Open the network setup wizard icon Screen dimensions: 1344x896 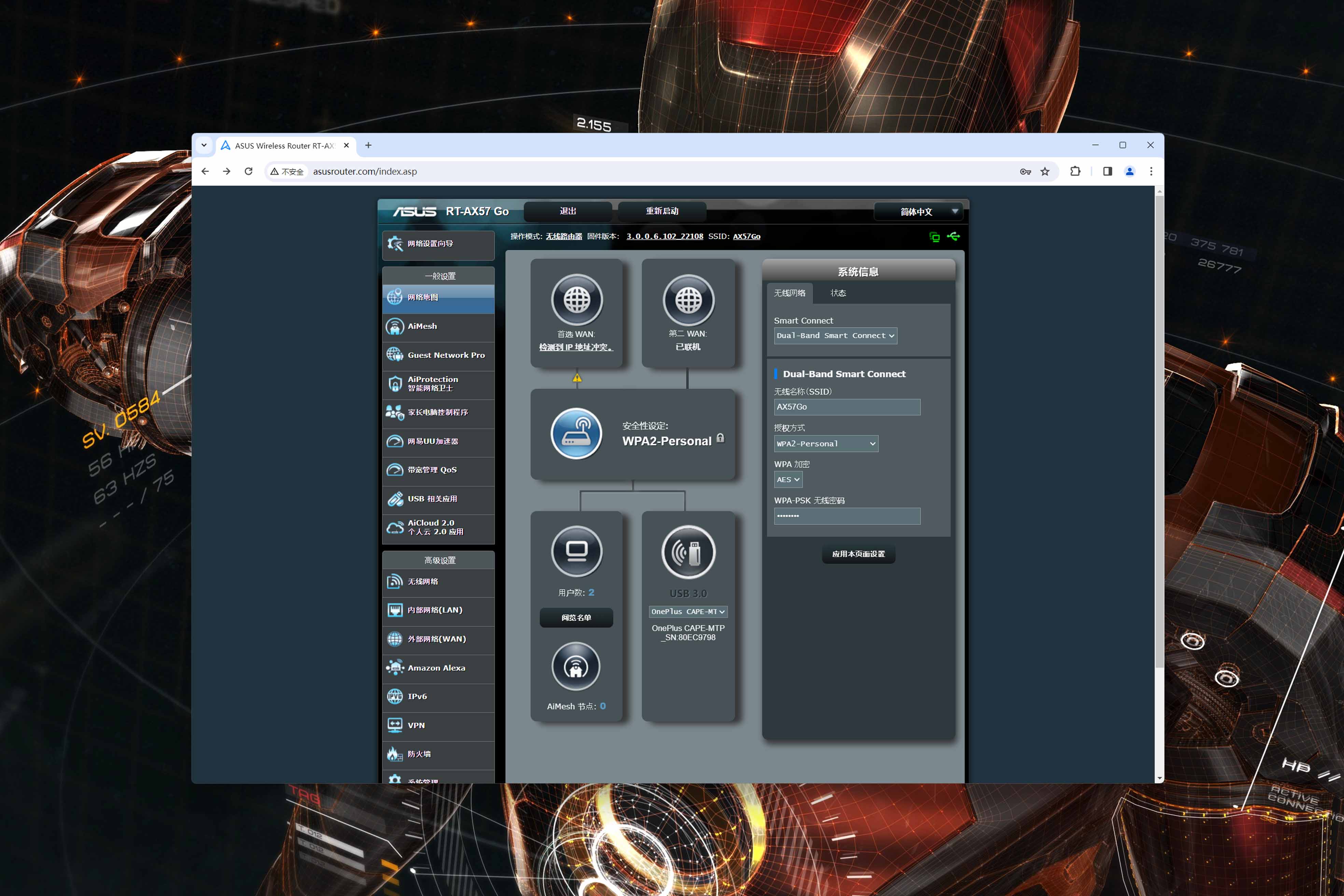point(395,244)
